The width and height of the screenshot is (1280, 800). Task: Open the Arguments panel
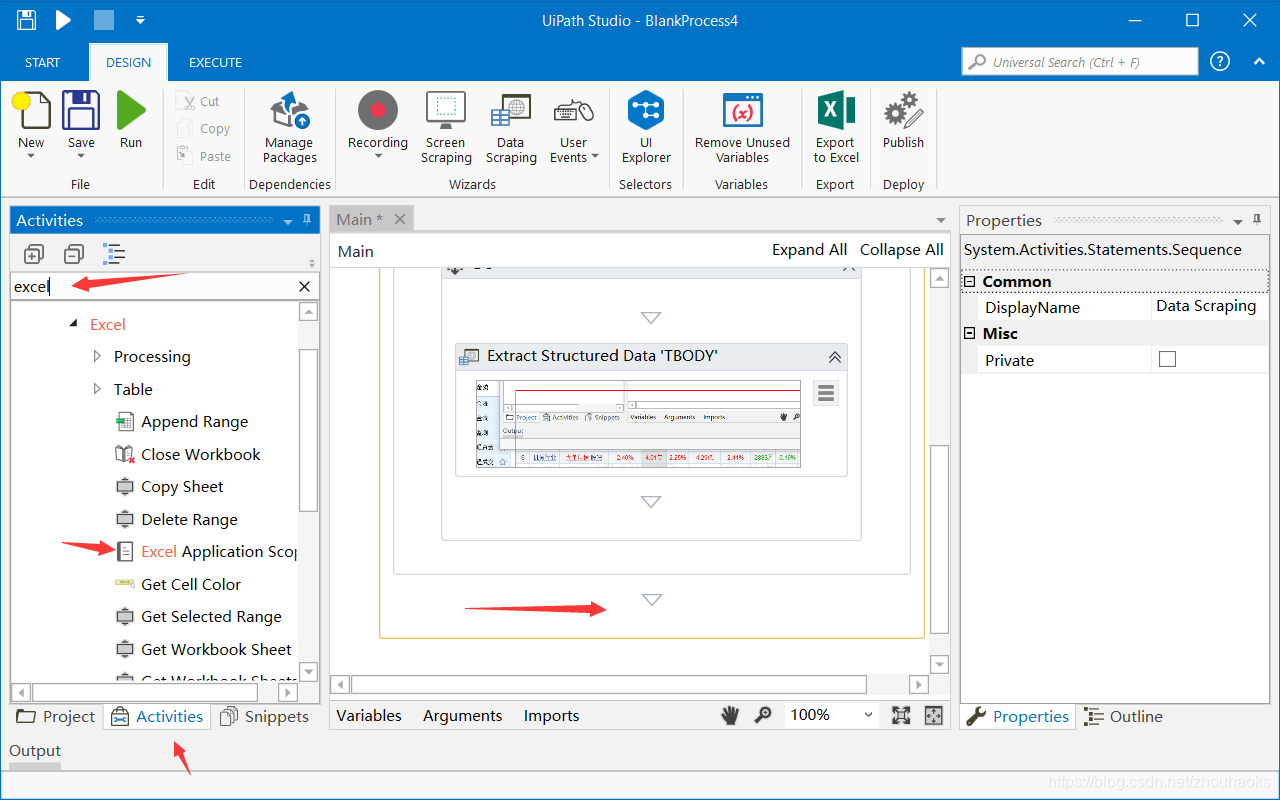click(462, 715)
